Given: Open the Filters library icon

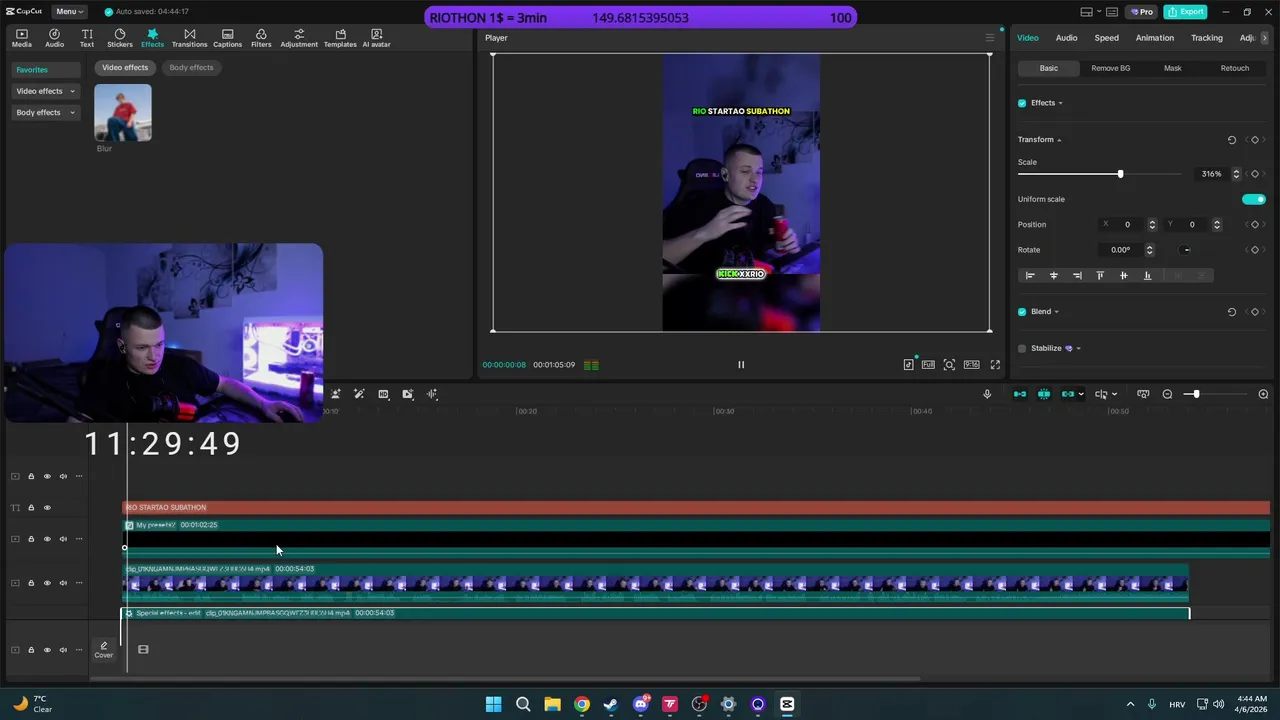Looking at the screenshot, I should click(261, 38).
